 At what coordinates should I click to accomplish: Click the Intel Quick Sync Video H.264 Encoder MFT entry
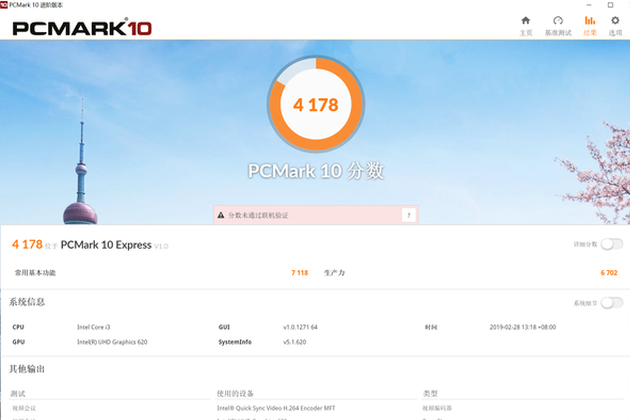[276, 408]
